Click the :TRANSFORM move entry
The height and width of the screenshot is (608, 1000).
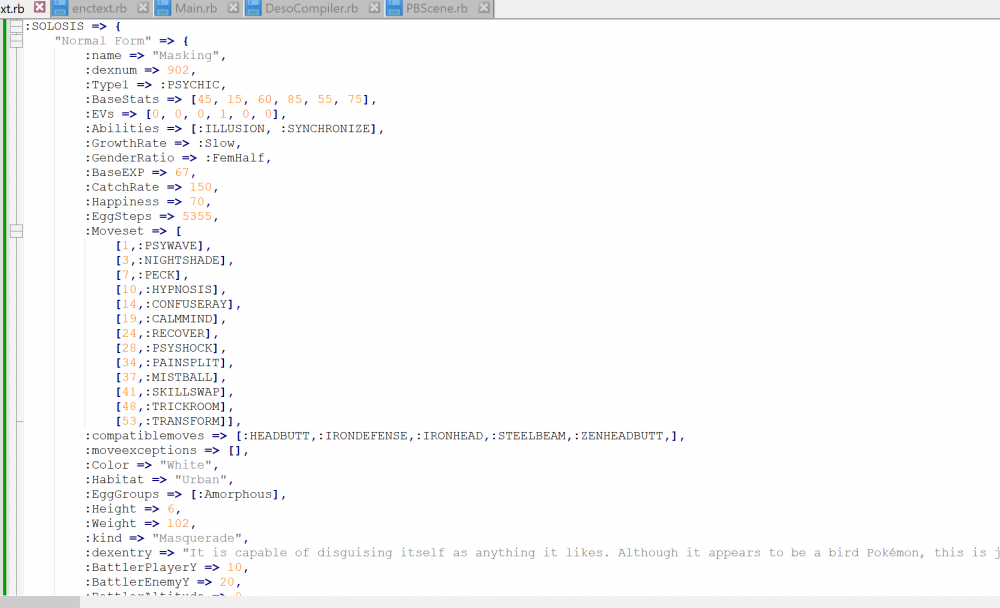point(178,422)
